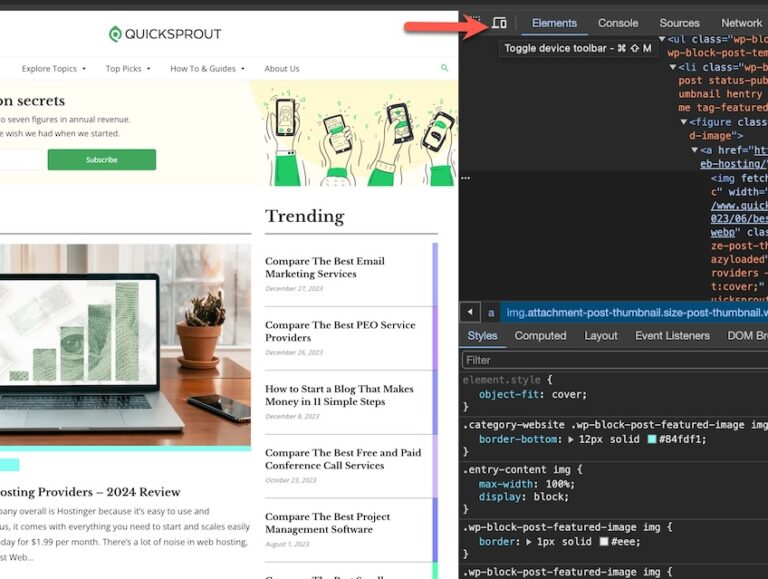Click the breadcrumb scroll-left arrow
This screenshot has height=579, width=768.
pos(469,312)
